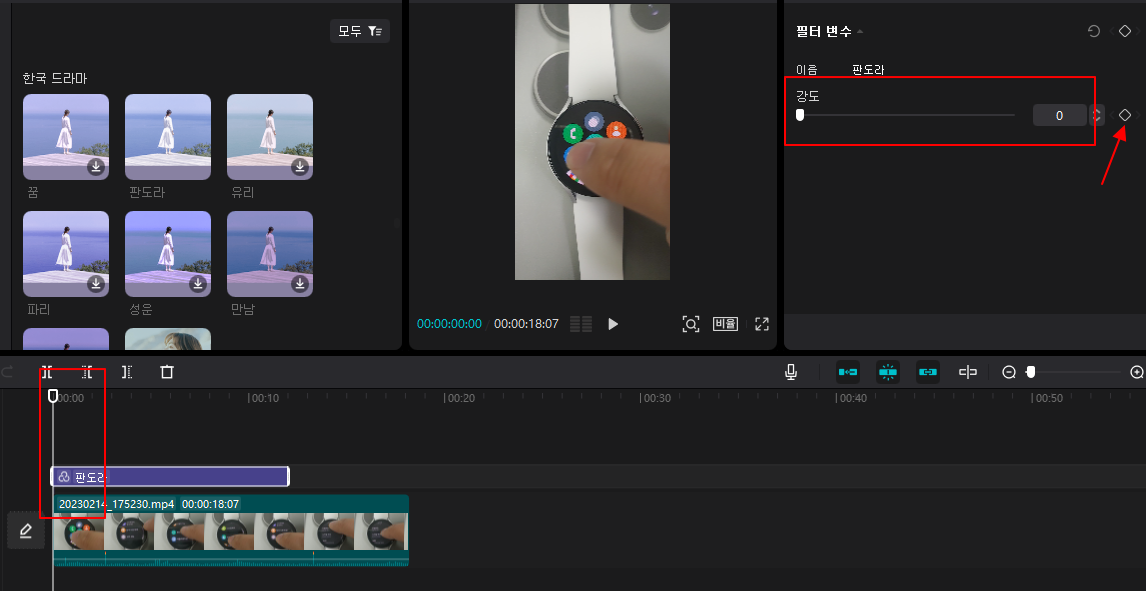The image size is (1146, 591).
Task: Click the timeline zoom-in plus icon
Action: (1137, 373)
